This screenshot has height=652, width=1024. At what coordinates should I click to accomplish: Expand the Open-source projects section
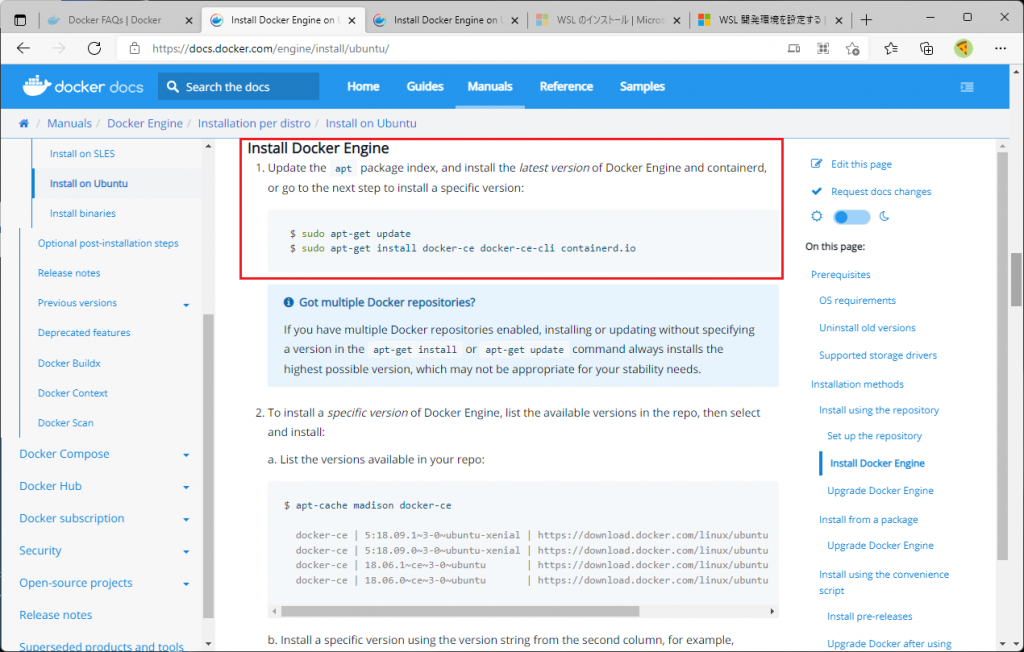point(186,584)
